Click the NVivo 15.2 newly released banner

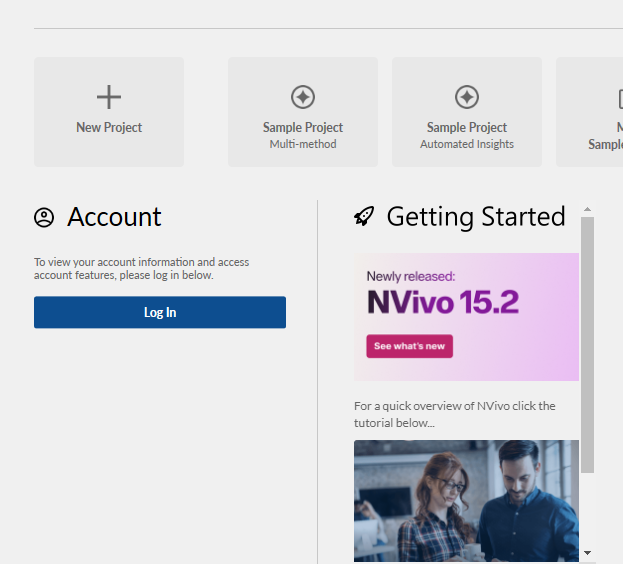[466, 300]
